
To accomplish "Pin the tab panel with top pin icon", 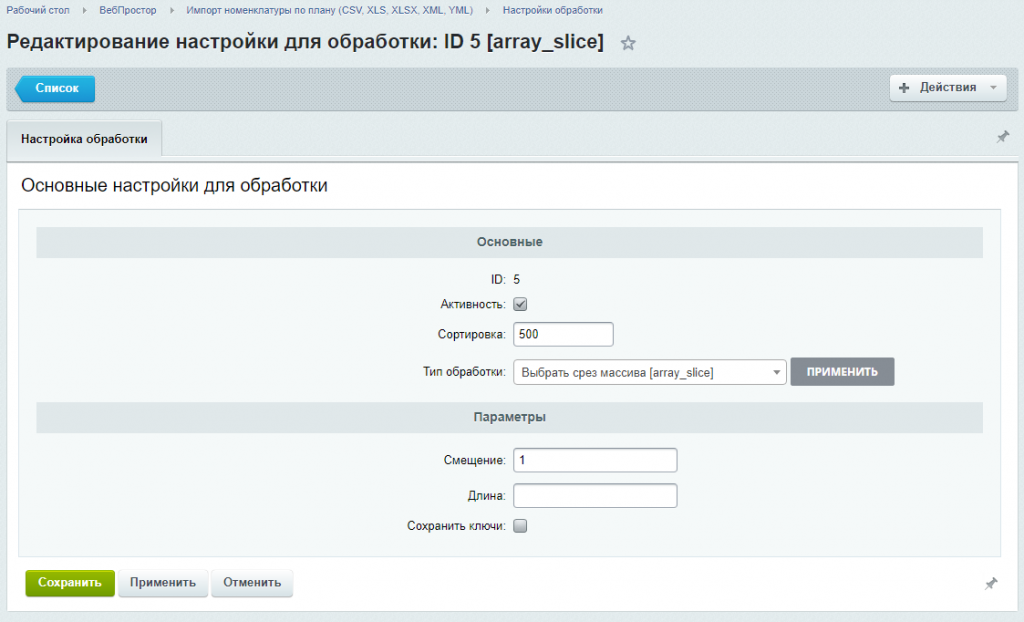I will click(x=1002, y=137).
